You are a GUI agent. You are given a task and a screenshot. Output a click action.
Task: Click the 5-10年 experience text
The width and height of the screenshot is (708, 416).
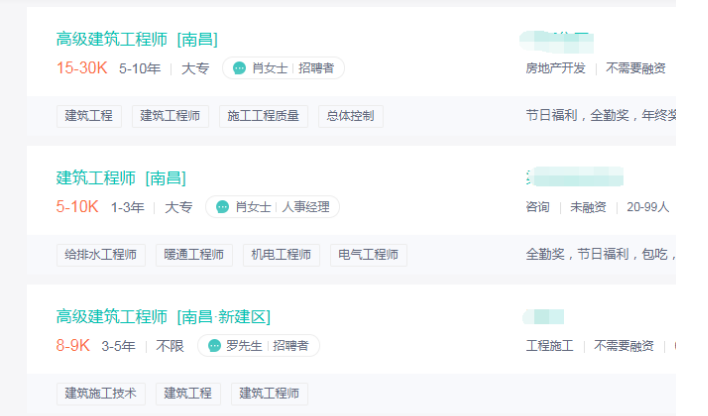[140, 69]
